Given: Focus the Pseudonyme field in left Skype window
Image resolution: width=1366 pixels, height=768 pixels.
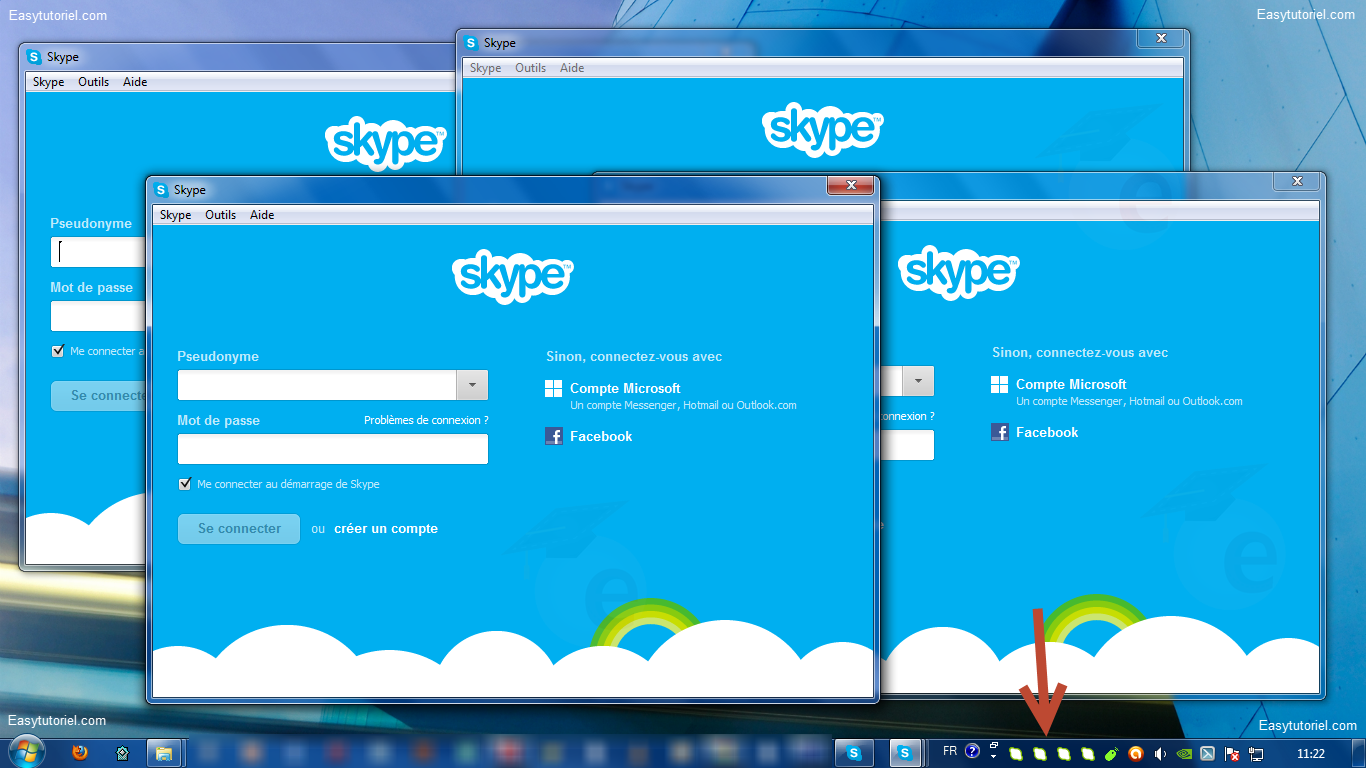Looking at the screenshot, I should point(98,252).
